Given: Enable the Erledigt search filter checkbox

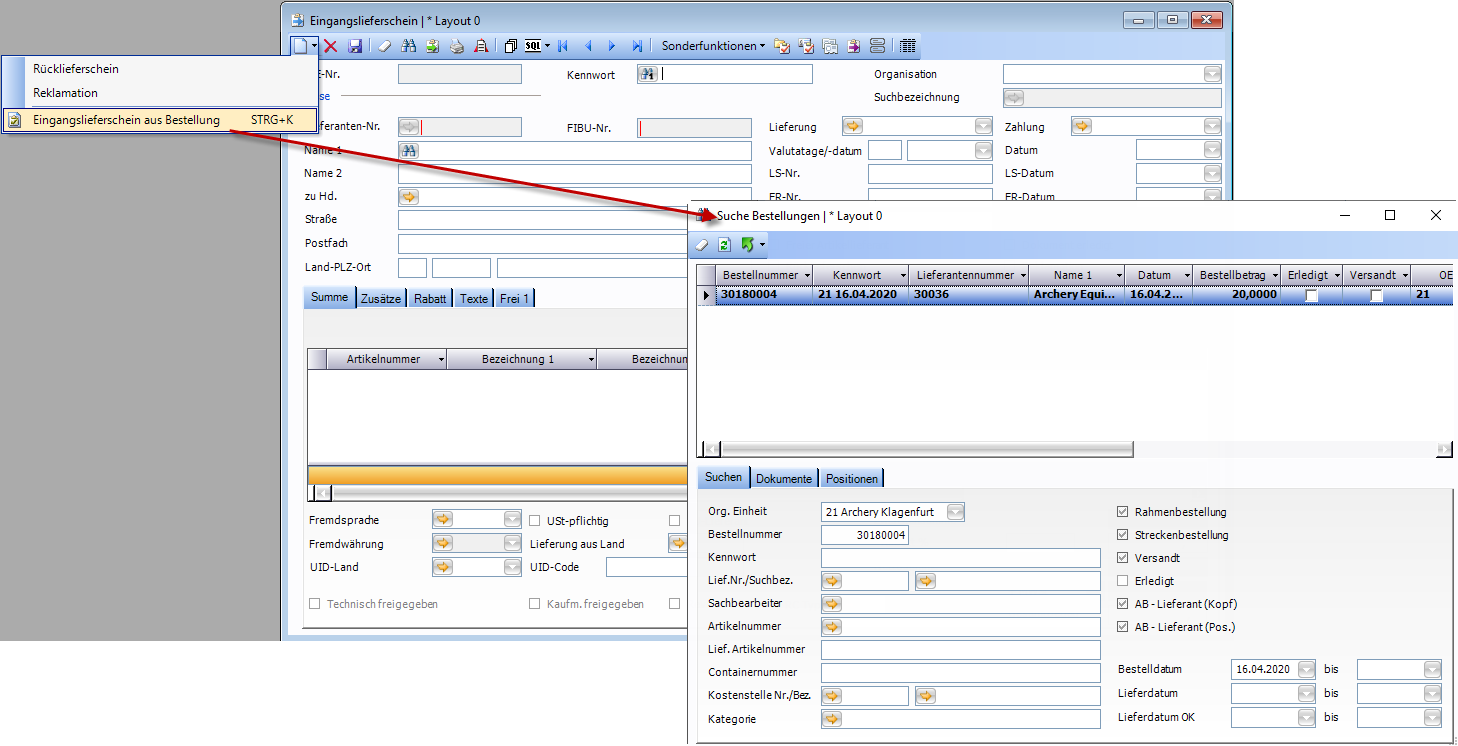Looking at the screenshot, I should [1122, 581].
